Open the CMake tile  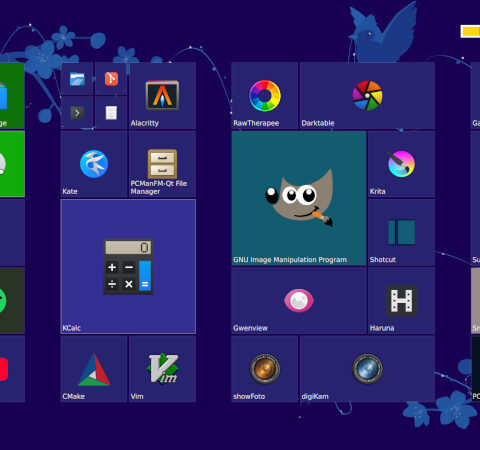pyautogui.click(x=94, y=369)
